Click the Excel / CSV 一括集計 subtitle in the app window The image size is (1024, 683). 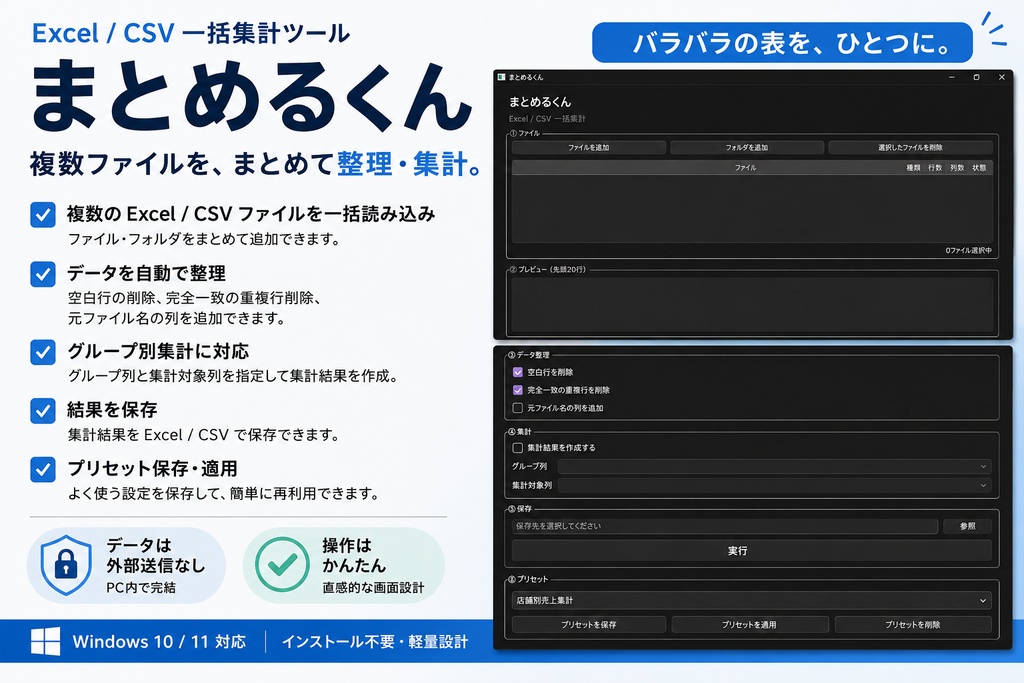point(547,119)
